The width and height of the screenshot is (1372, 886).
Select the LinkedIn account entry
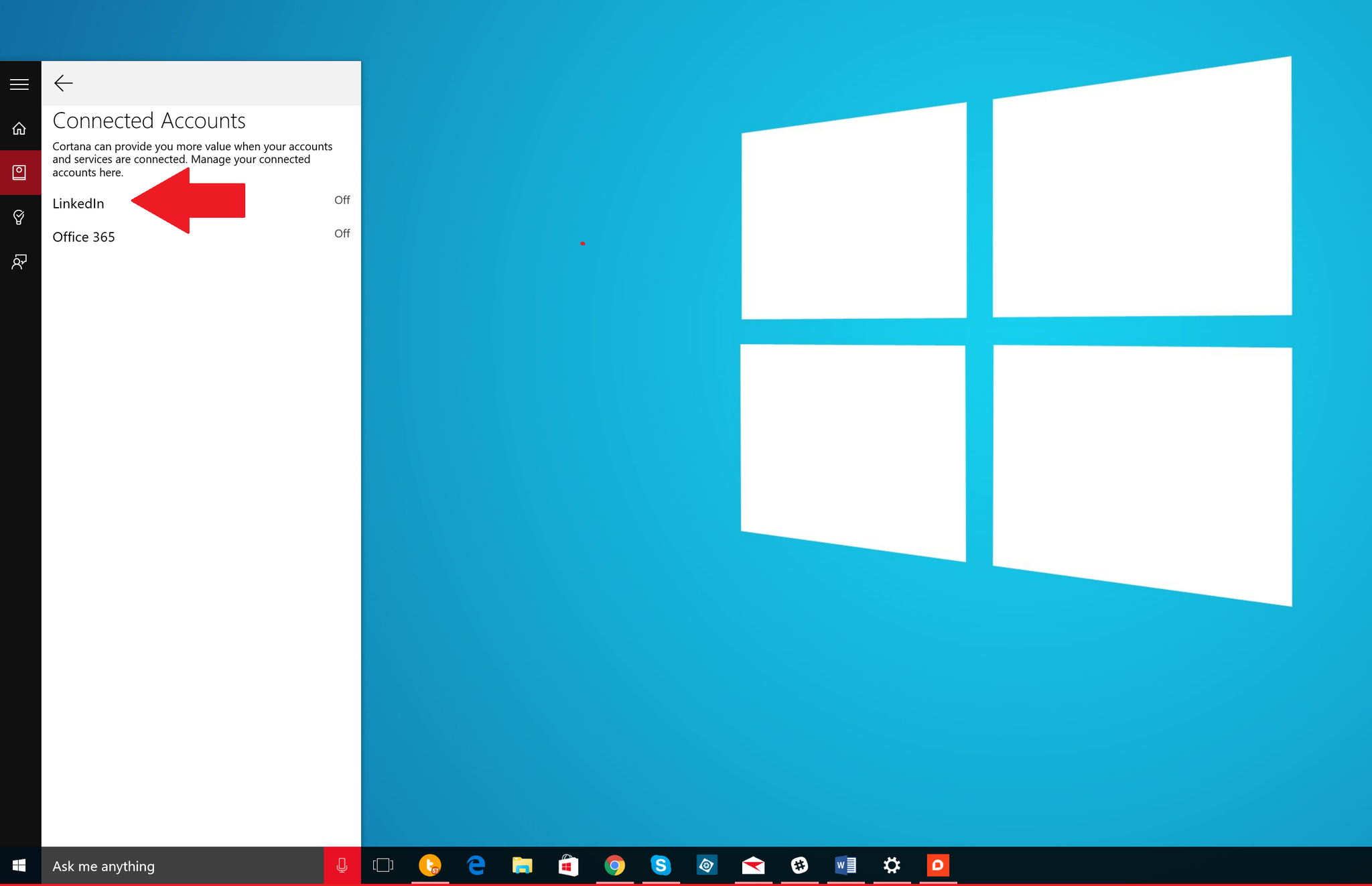coord(78,204)
